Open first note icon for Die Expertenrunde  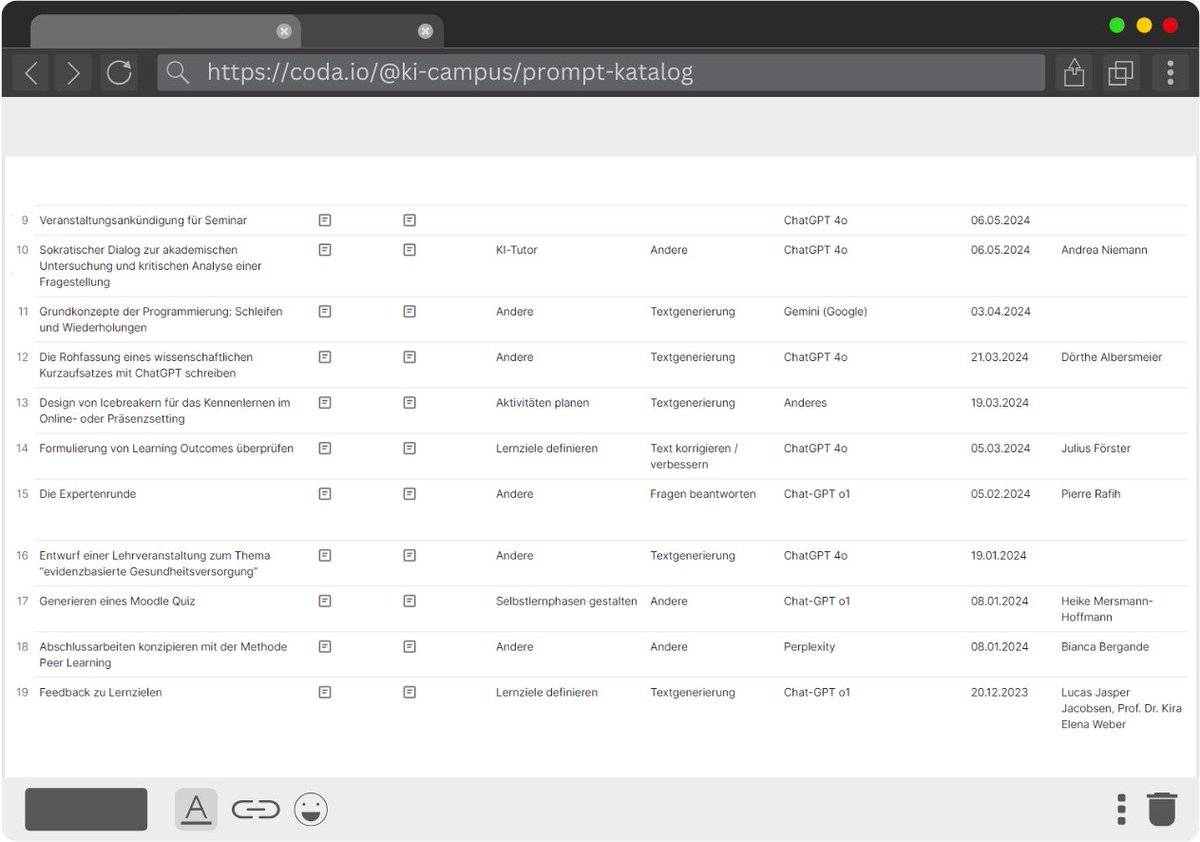[x=325, y=494]
